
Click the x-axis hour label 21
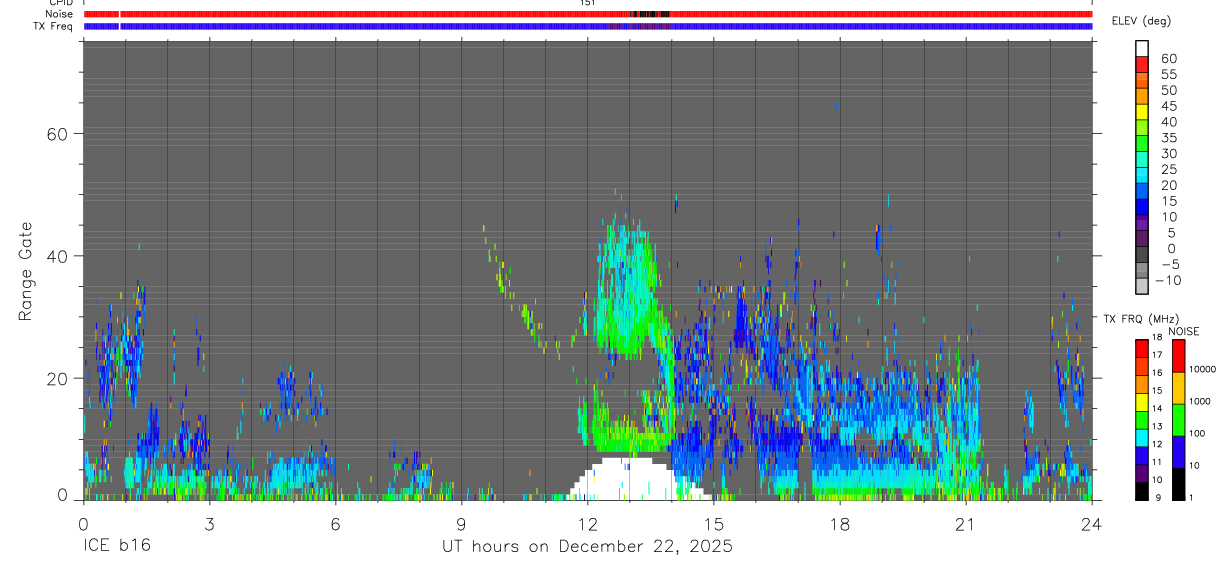click(x=965, y=523)
